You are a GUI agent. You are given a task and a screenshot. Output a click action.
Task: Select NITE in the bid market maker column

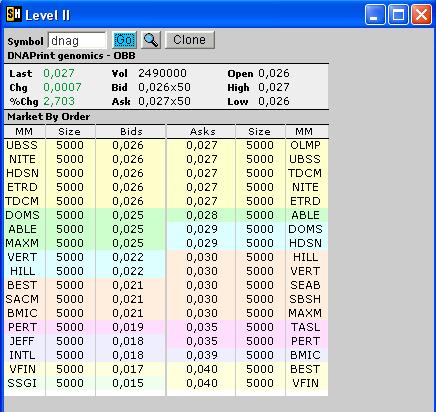(x=22, y=159)
